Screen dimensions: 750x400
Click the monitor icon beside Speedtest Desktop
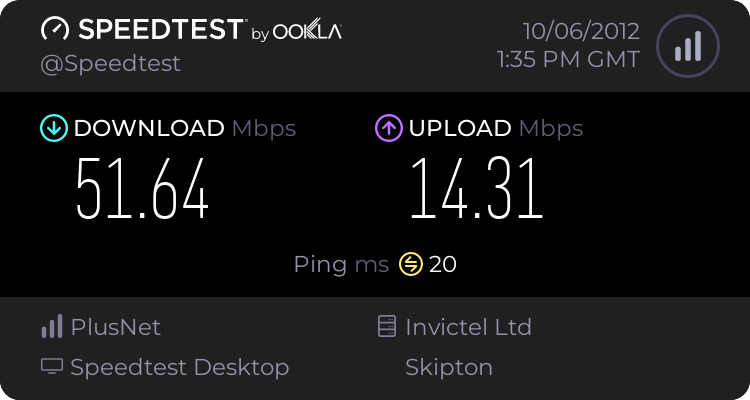pyautogui.click(x=52, y=367)
